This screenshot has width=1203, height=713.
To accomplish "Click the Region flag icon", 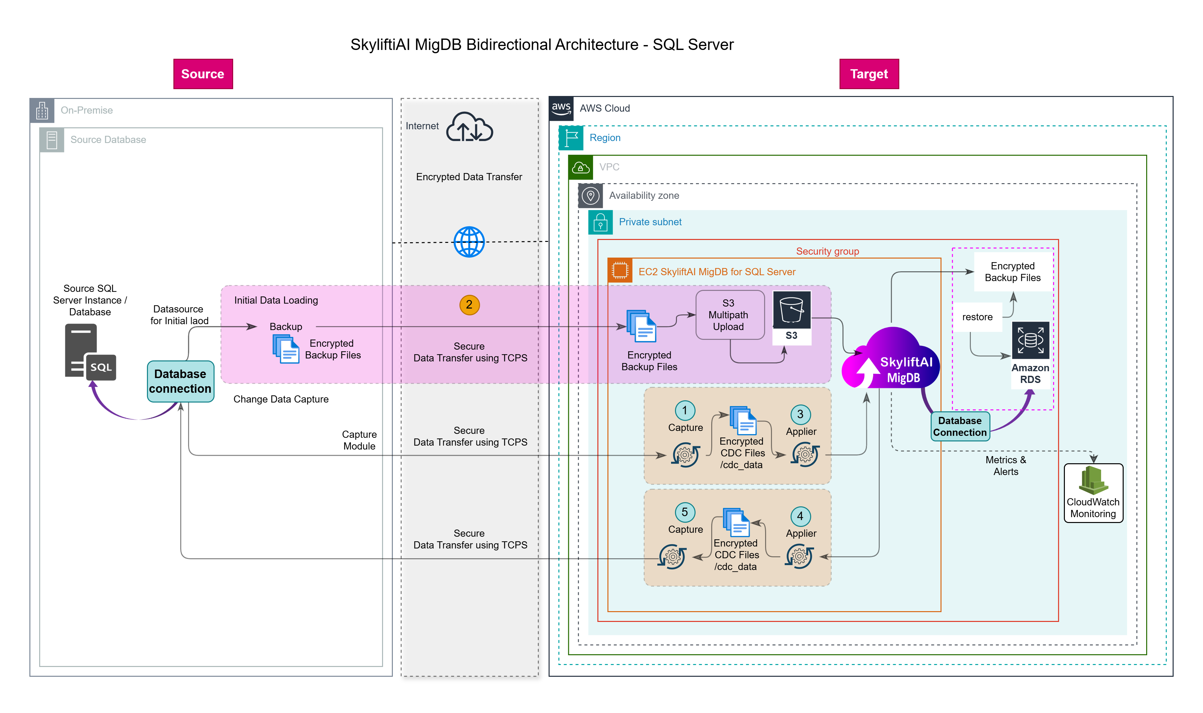I will [x=571, y=138].
